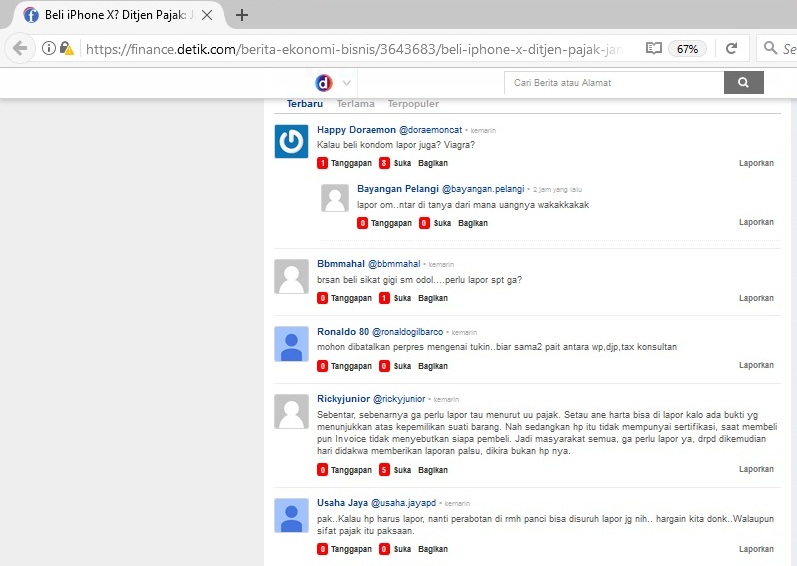Click Laporkan on Bbmmahal's comment
This screenshot has width=797, height=566.
tap(756, 298)
